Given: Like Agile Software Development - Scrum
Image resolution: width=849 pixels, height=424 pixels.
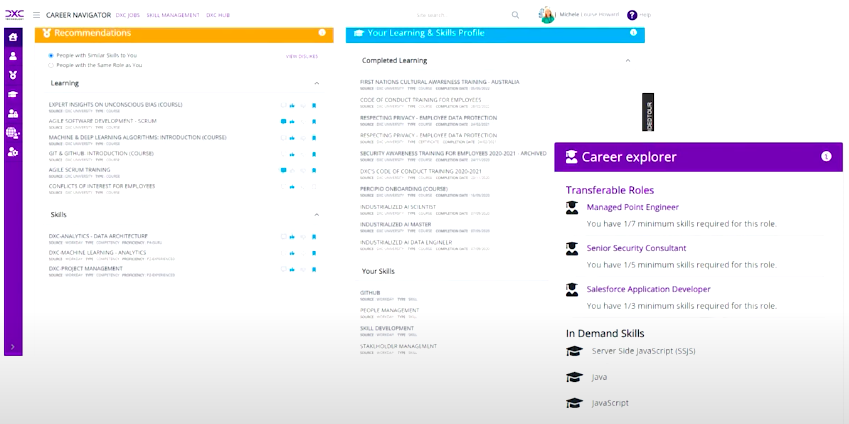Looking at the screenshot, I should (292, 122).
